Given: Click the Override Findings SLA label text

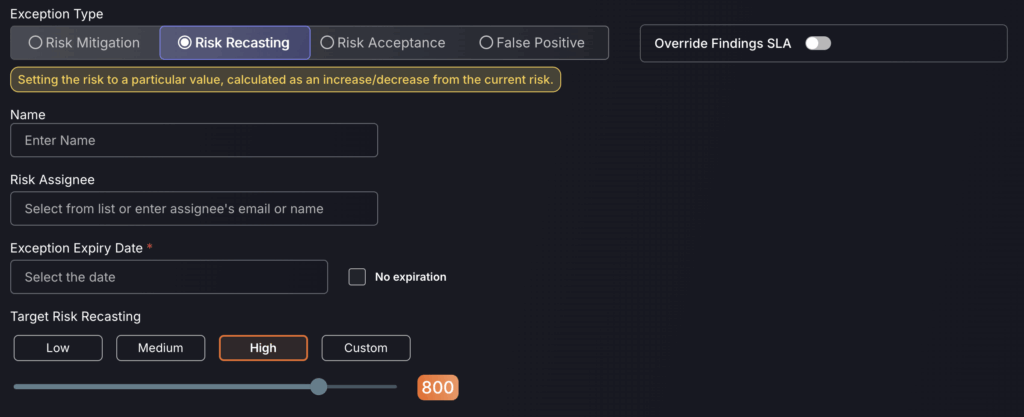Looking at the screenshot, I should (722, 43).
